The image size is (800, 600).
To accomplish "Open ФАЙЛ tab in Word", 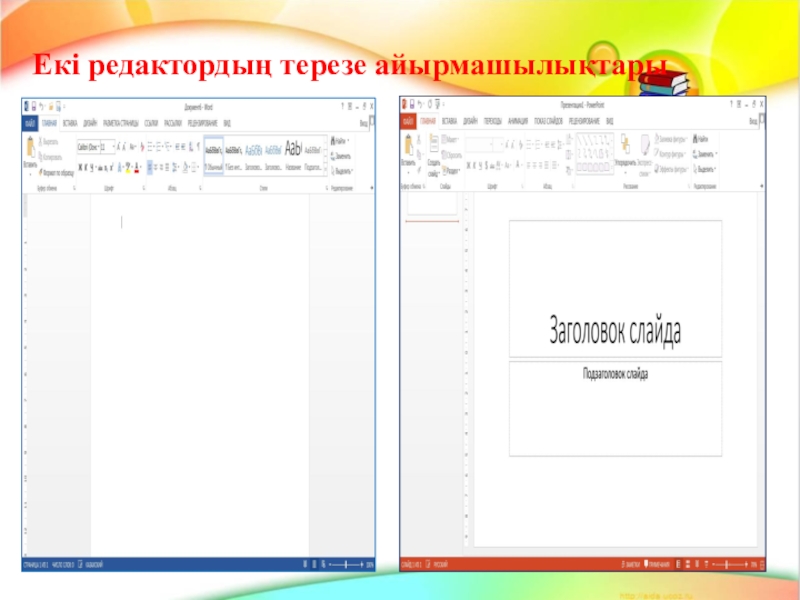I will point(30,123).
